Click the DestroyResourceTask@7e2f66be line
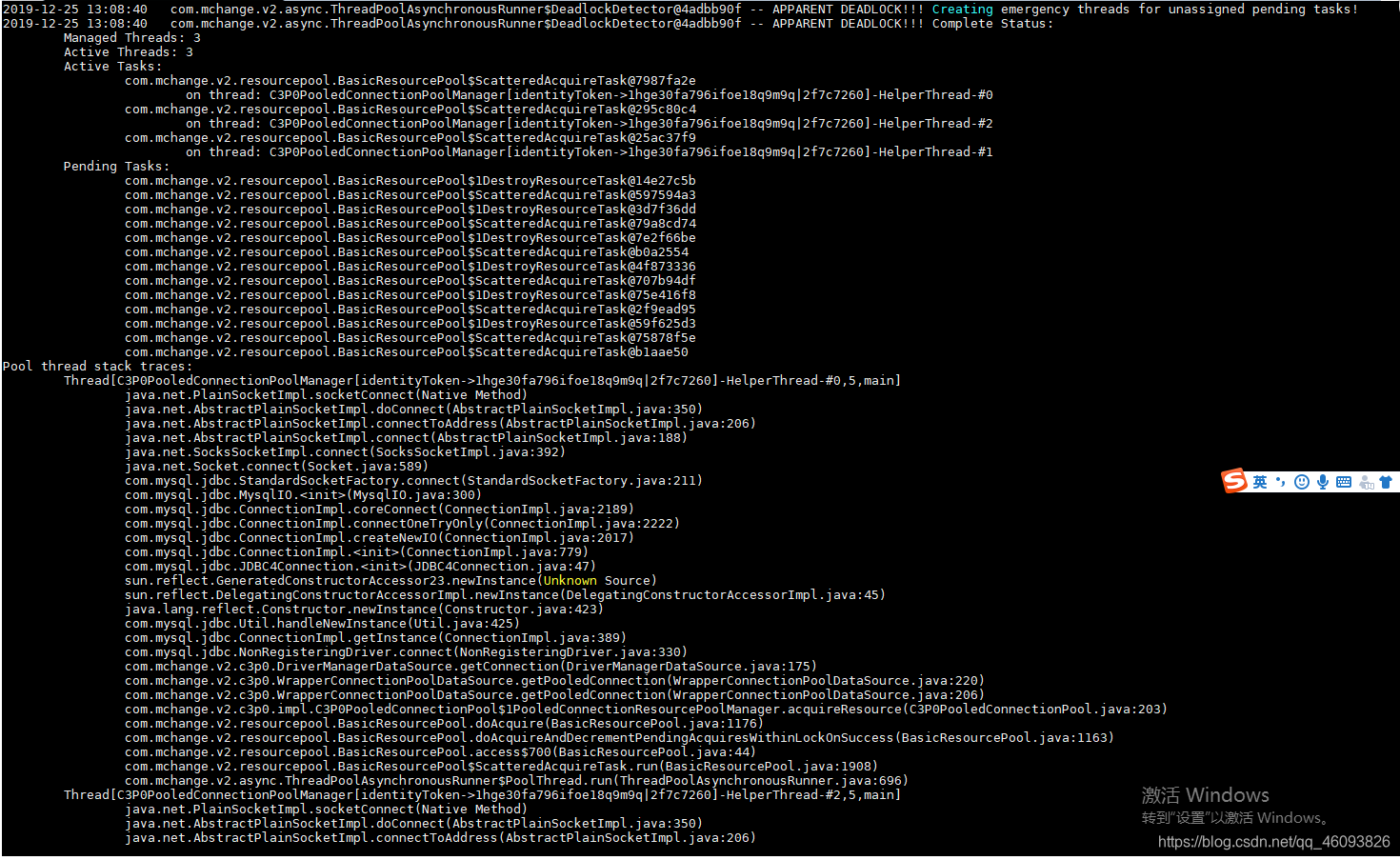Image resolution: width=1400 pixels, height=860 pixels. (x=410, y=238)
